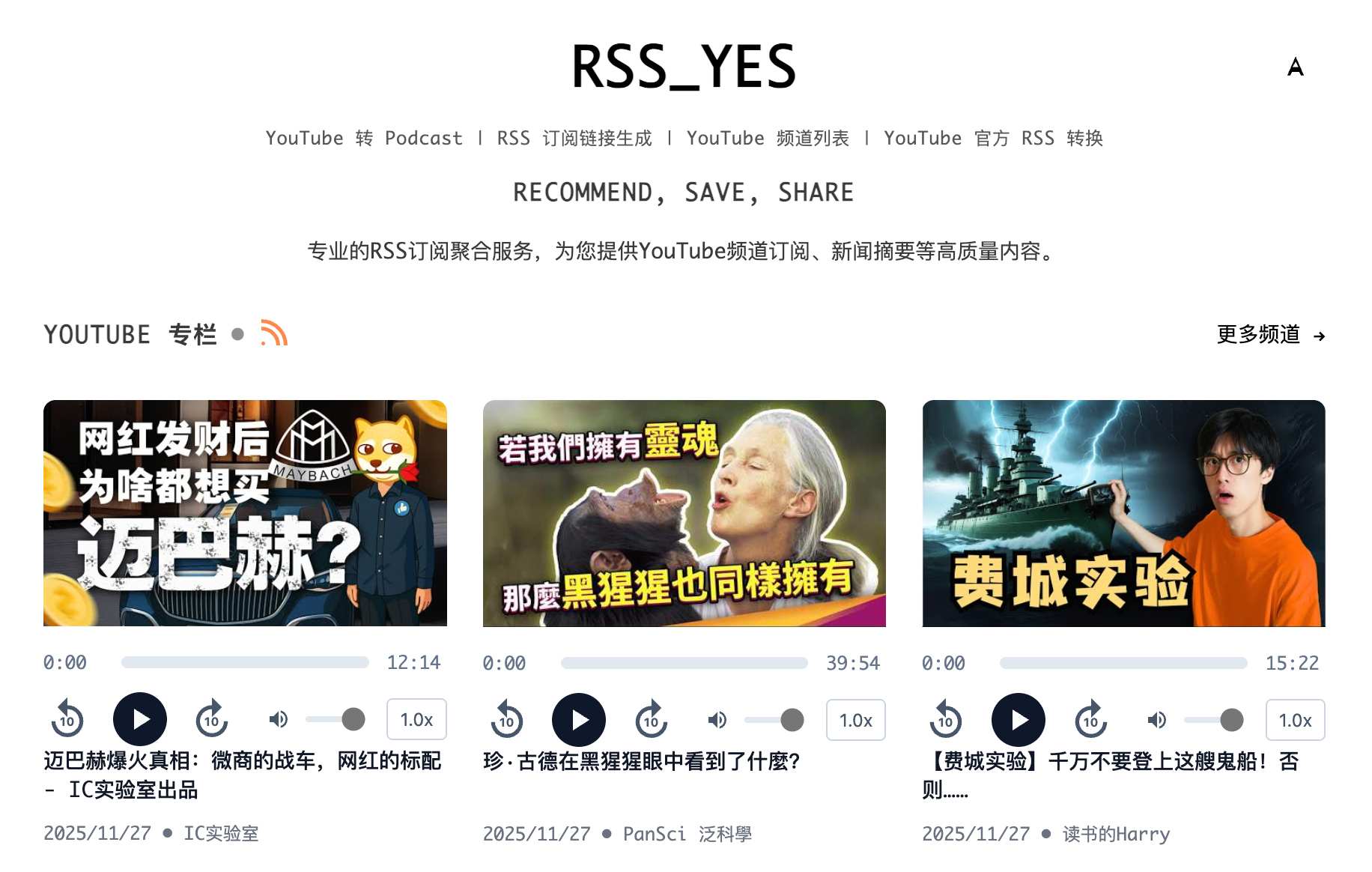Open the 费城实验 battleship thumbnail
This screenshot has width=1372, height=872.
tap(1123, 513)
